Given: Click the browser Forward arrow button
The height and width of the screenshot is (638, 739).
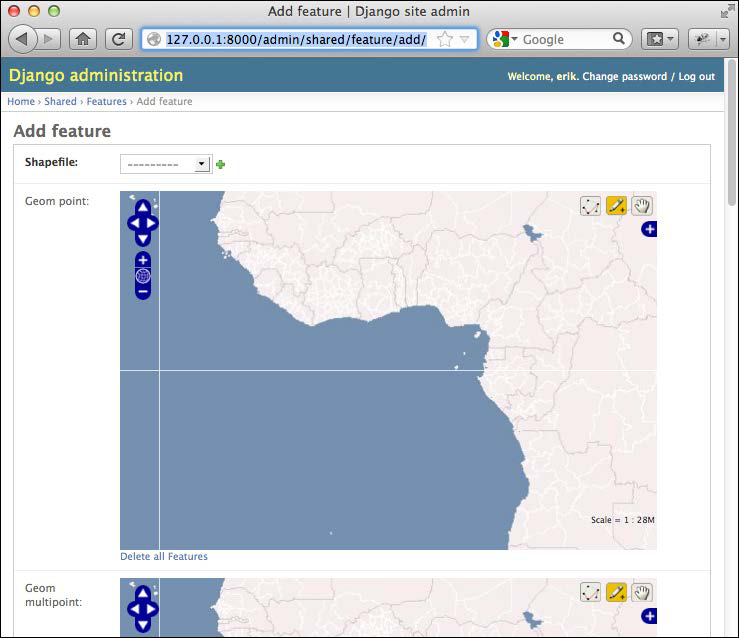Looking at the screenshot, I should point(48,39).
